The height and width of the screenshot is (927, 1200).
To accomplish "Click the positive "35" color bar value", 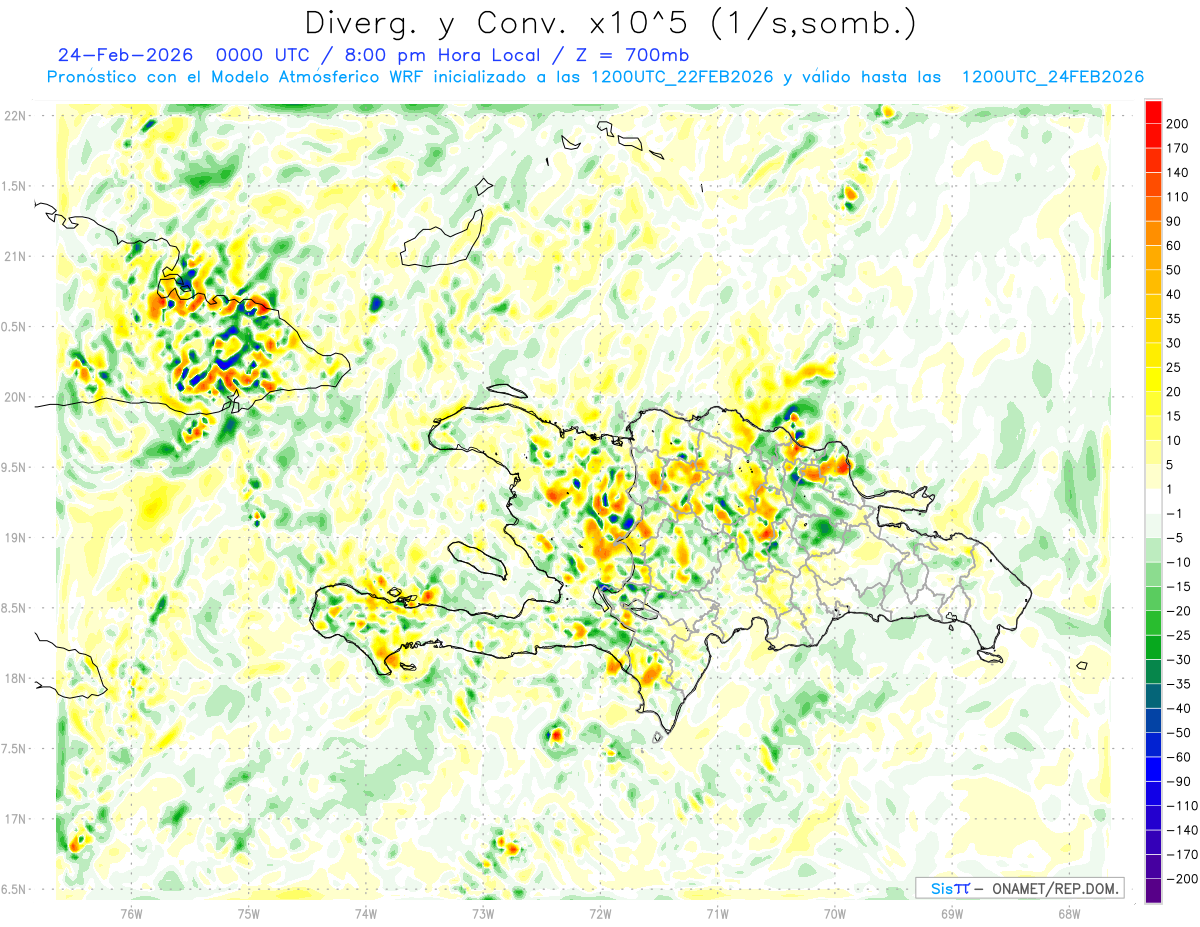I will point(1174,319).
